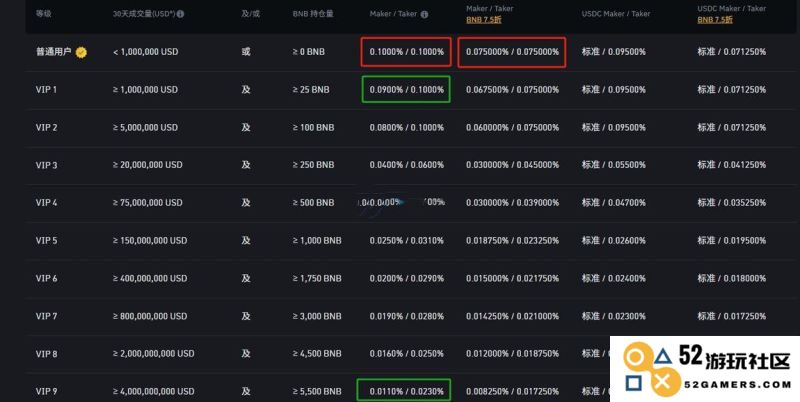The height and width of the screenshot is (402, 800).
Task: Click the info icon beside the Maker / Taker header
Action: coord(424,14)
